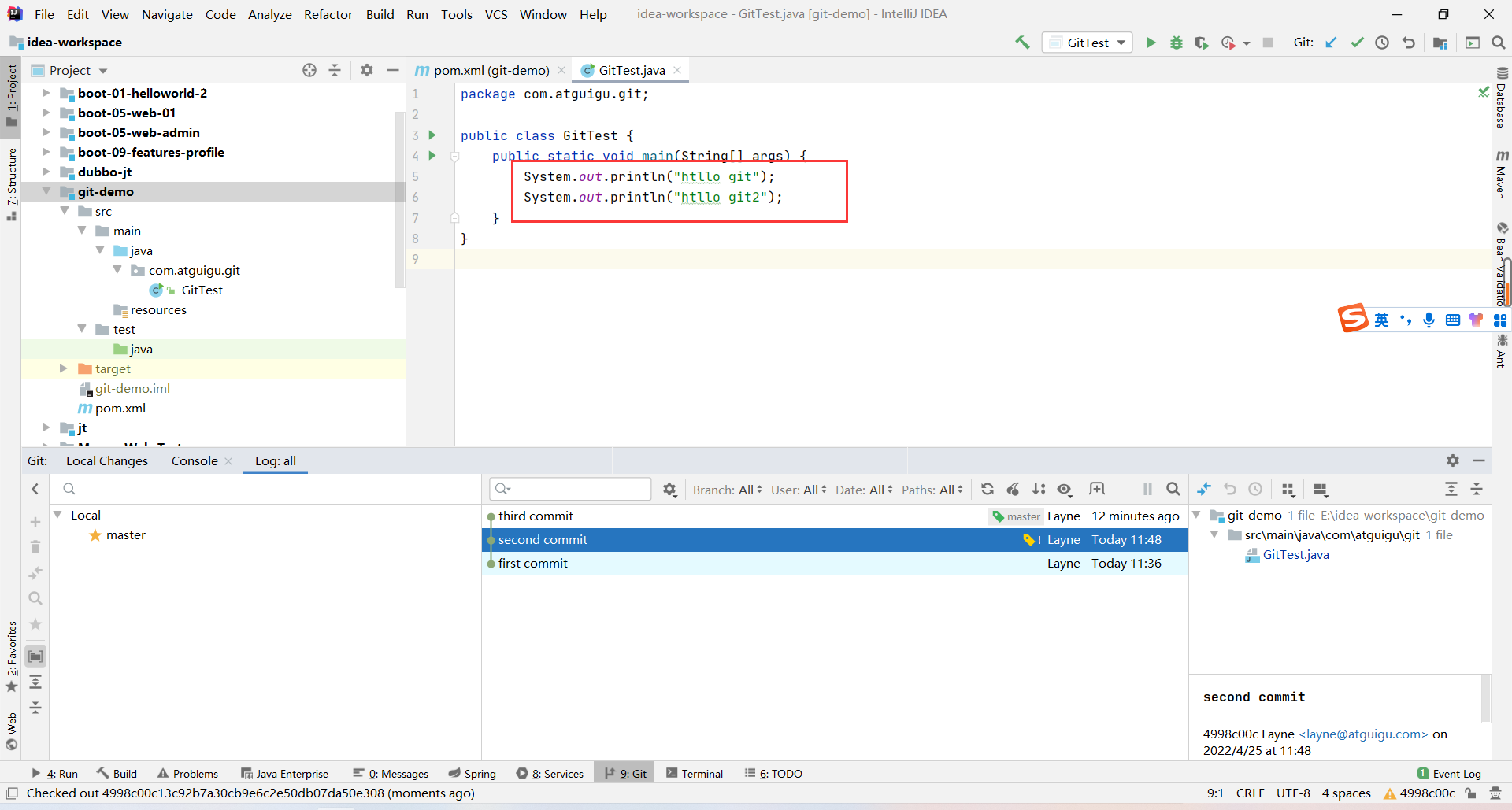Expand all in commit details panel
This screenshot has height=810, width=1512.
point(1451,489)
